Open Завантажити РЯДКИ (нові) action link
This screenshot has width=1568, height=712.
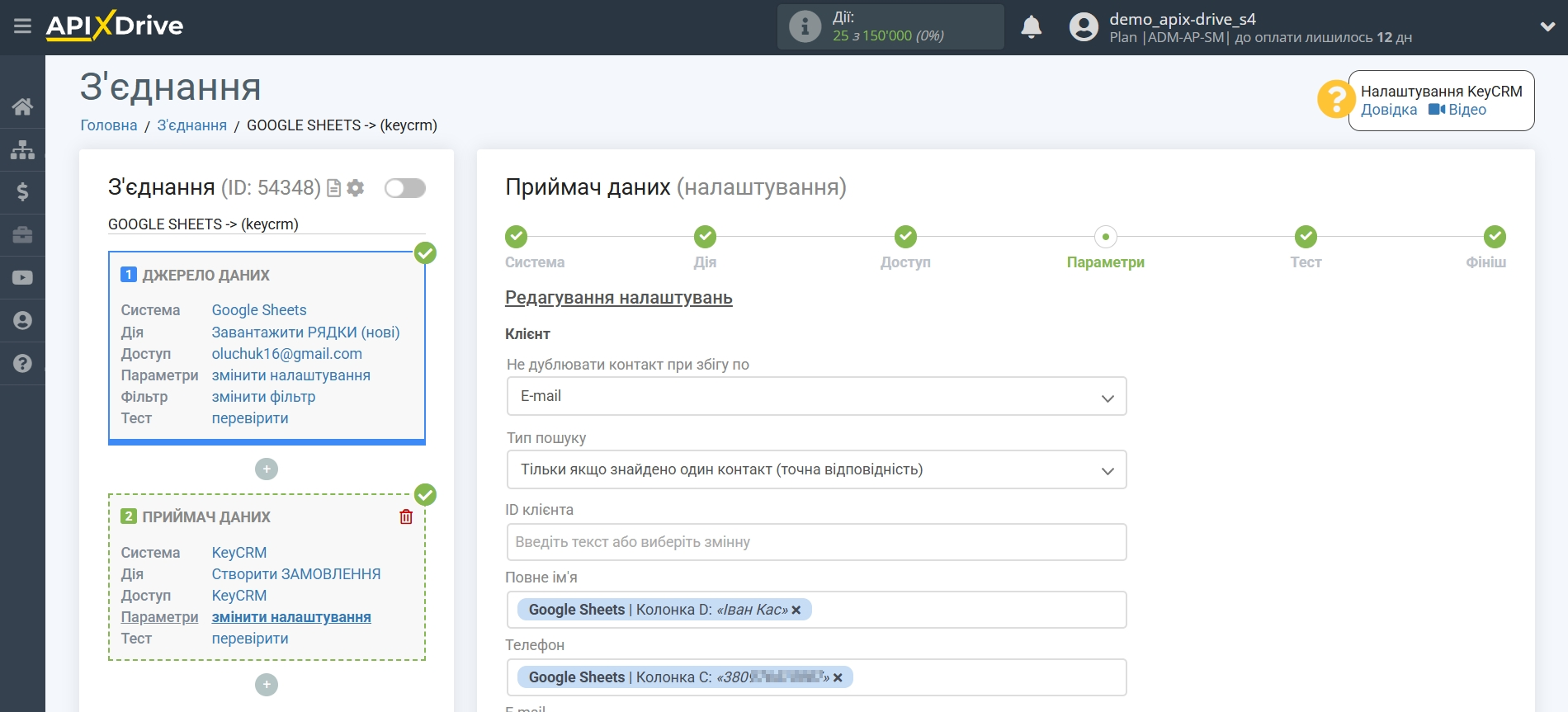[x=305, y=332]
